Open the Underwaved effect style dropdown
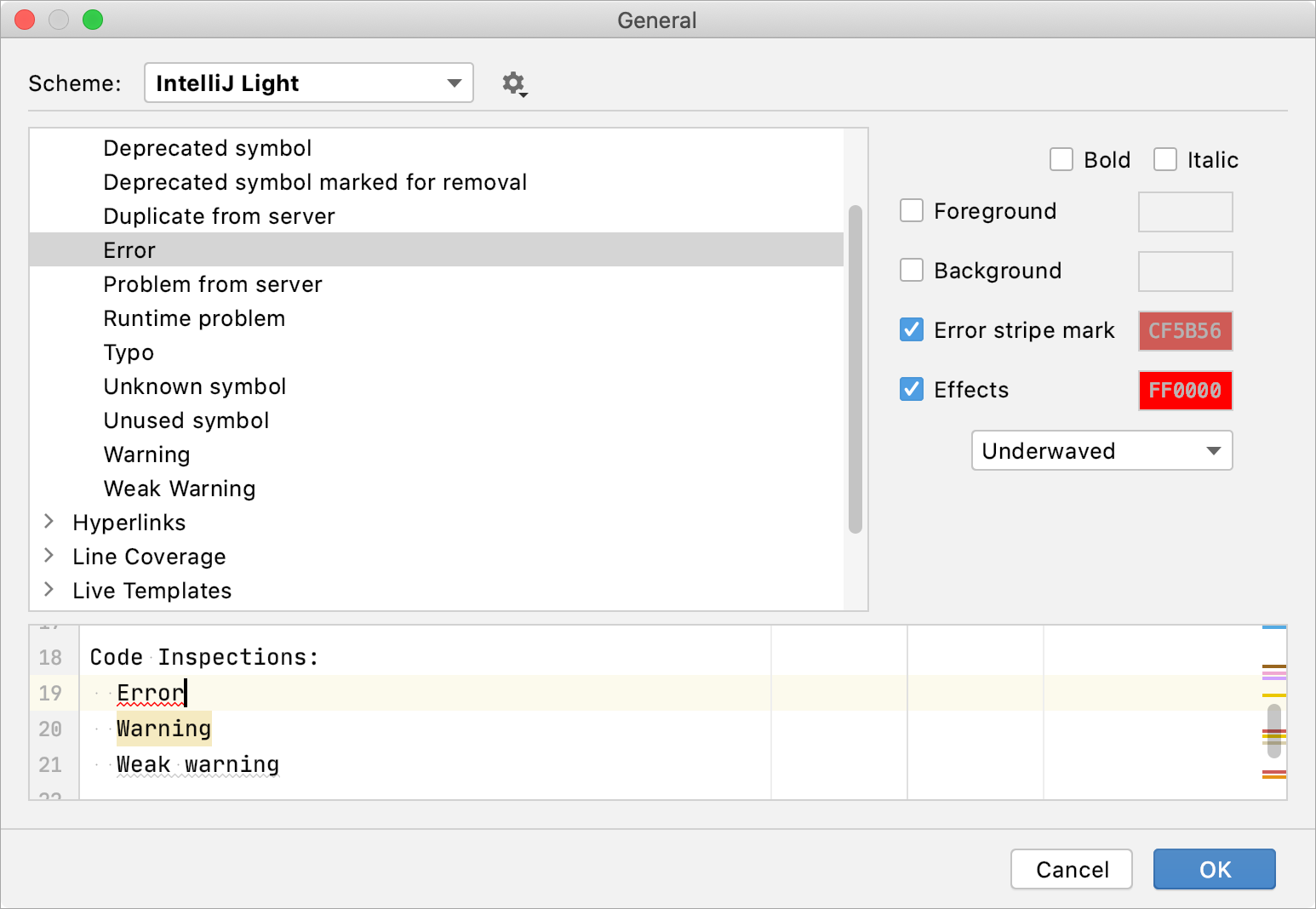1316x909 pixels. coord(1101,450)
